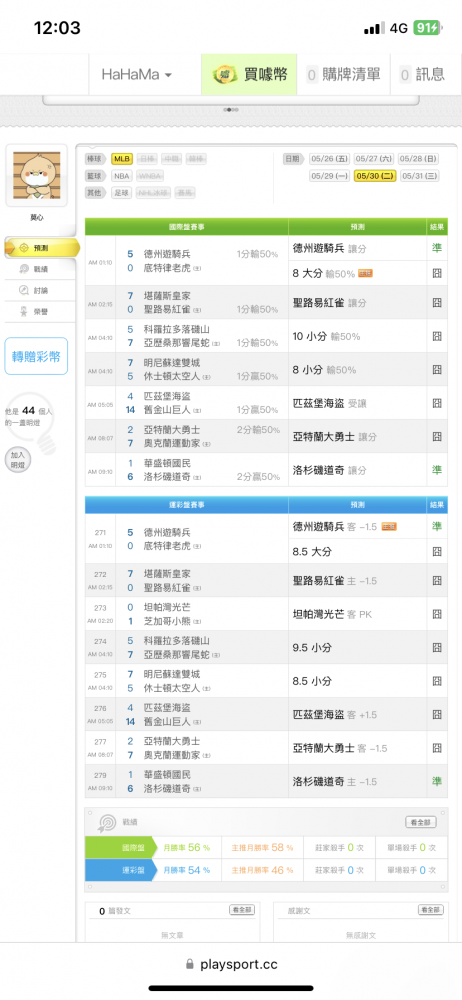Click the 戰績 target icon
Viewport: 462px width, 1000px height.
(107, 823)
